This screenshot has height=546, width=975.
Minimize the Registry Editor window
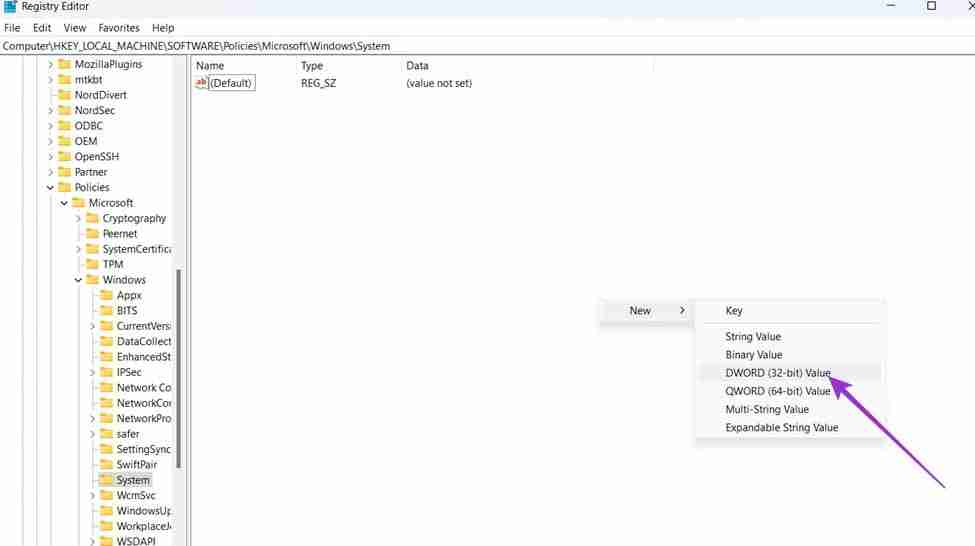pyautogui.click(x=890, y=6)
